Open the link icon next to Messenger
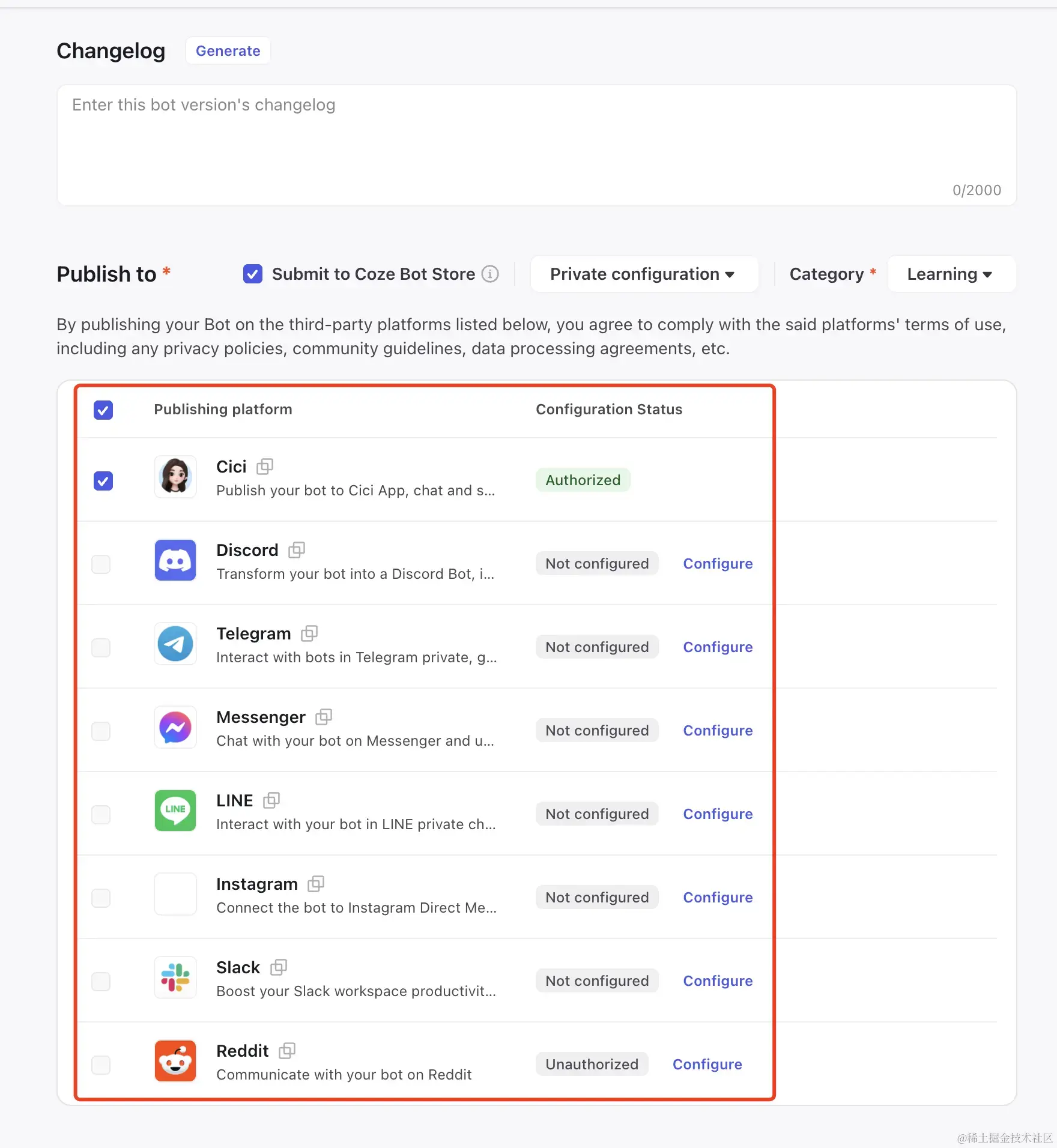The width and height of the screenshot is (1057, 1148). point(324,717)
